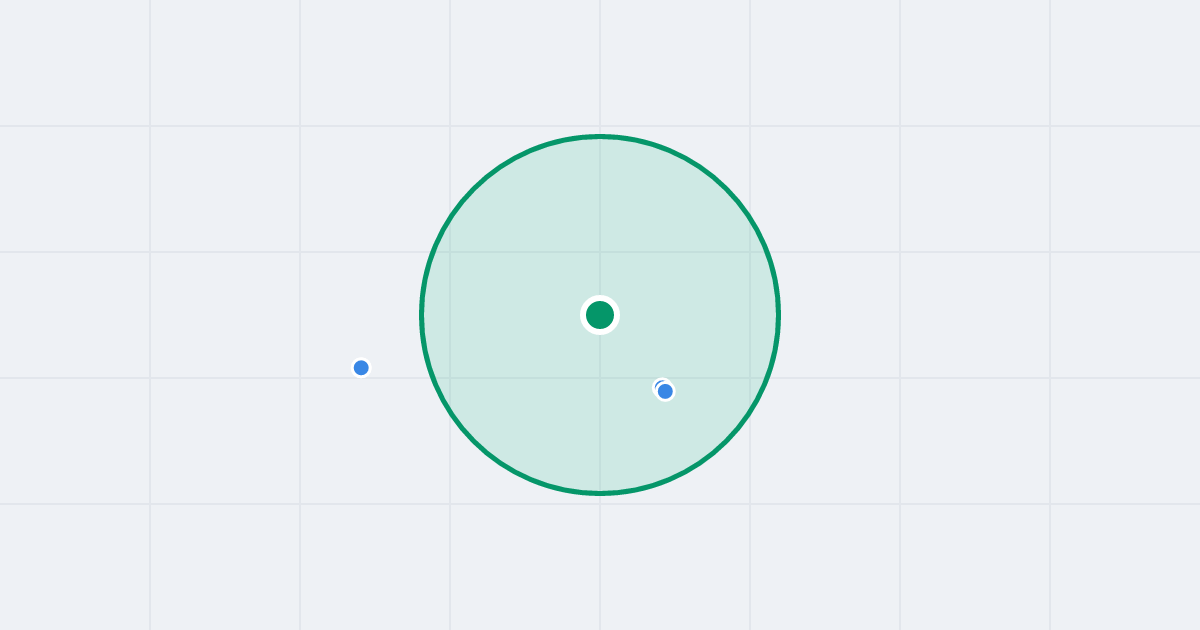Select the front blue dot inside the circle
This screenshot has width=1200, height=630.
(x=665, y=391)
